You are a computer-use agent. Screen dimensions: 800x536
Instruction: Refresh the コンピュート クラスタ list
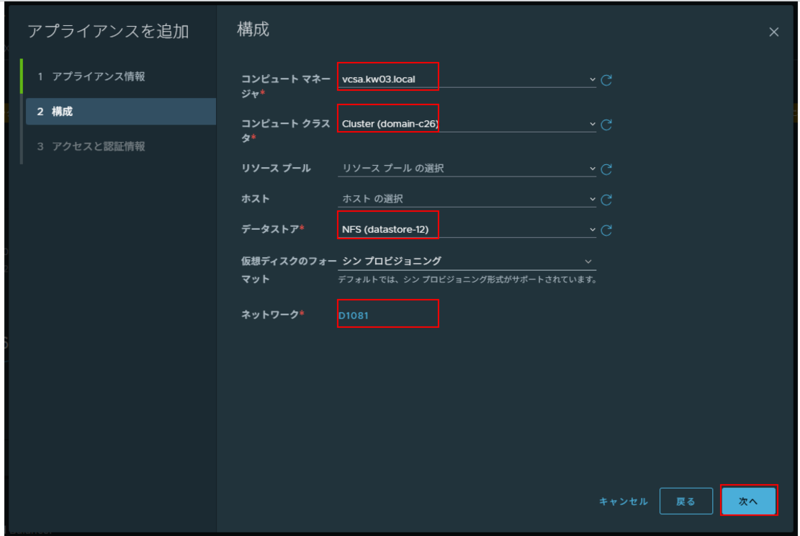point(606,124)
